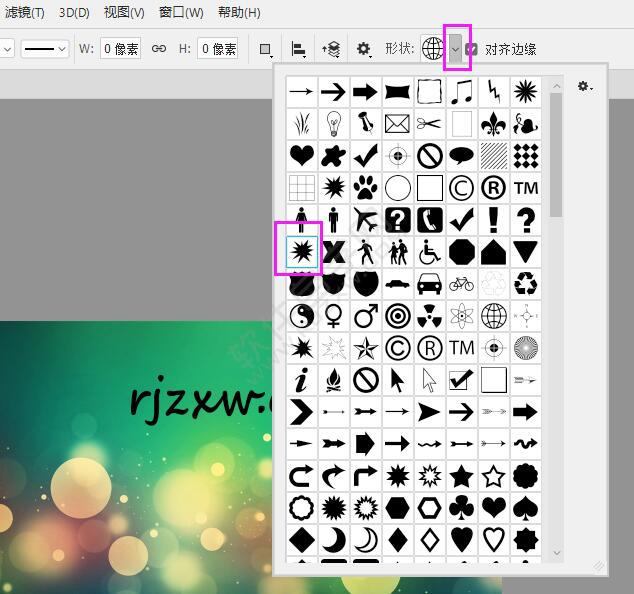634x594 pixels.
Task: Pick the yin yang shape
Action: (301, 316)
